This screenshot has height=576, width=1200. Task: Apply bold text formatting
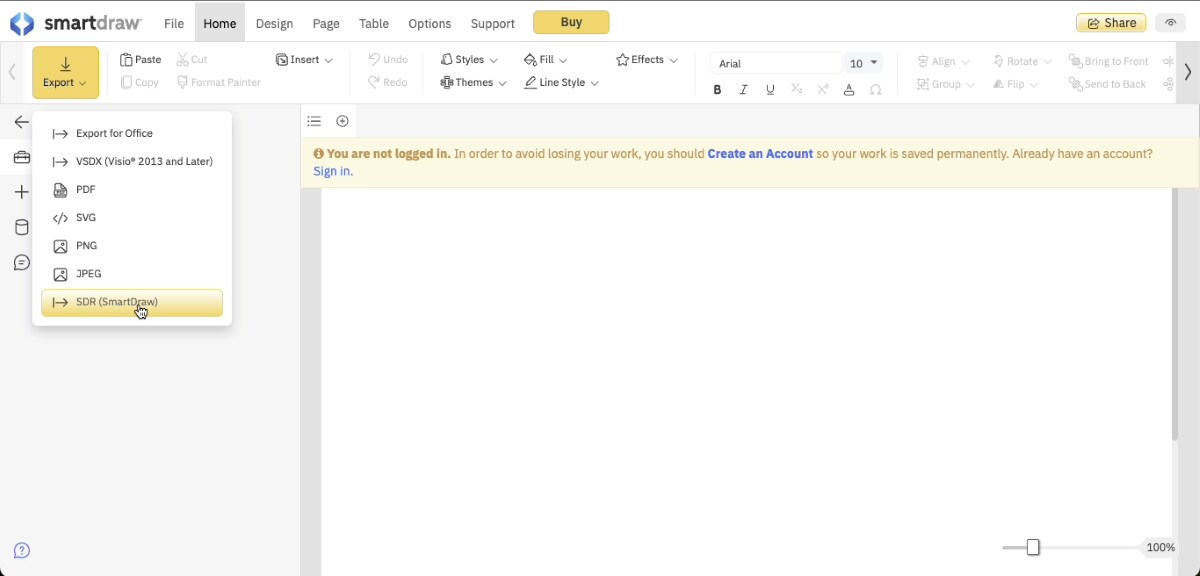tap(717, 90)
